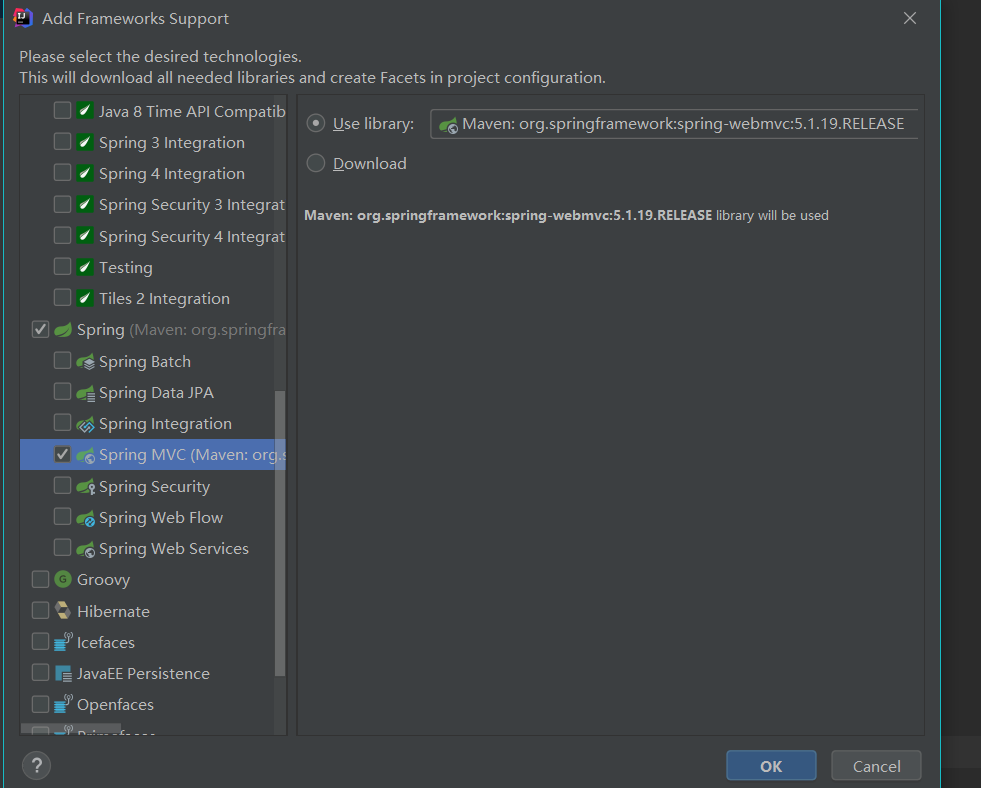Check the Spring 3 Integration checkbox

62,141
